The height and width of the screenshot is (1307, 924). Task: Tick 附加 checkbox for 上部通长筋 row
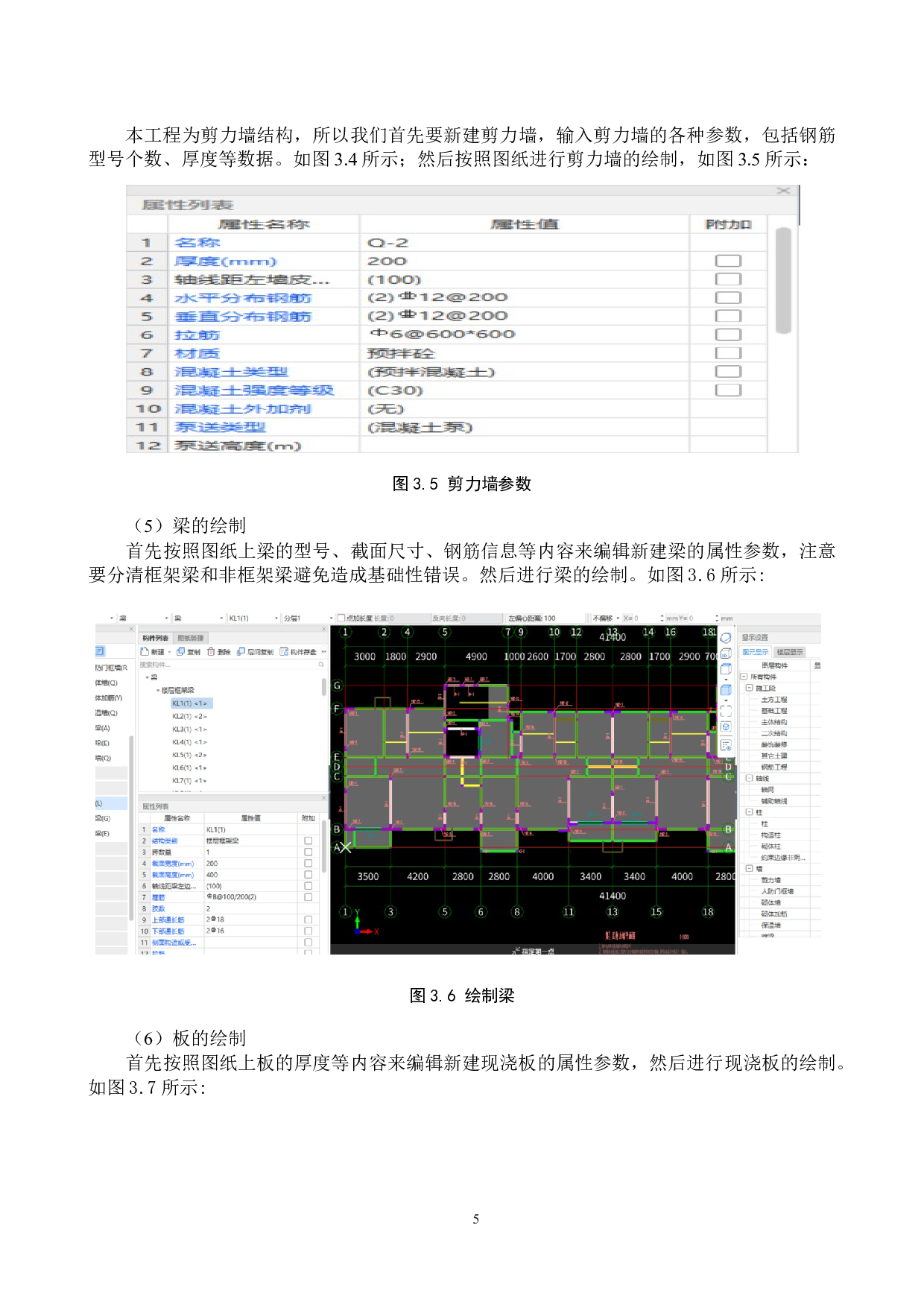pos(308,920)
